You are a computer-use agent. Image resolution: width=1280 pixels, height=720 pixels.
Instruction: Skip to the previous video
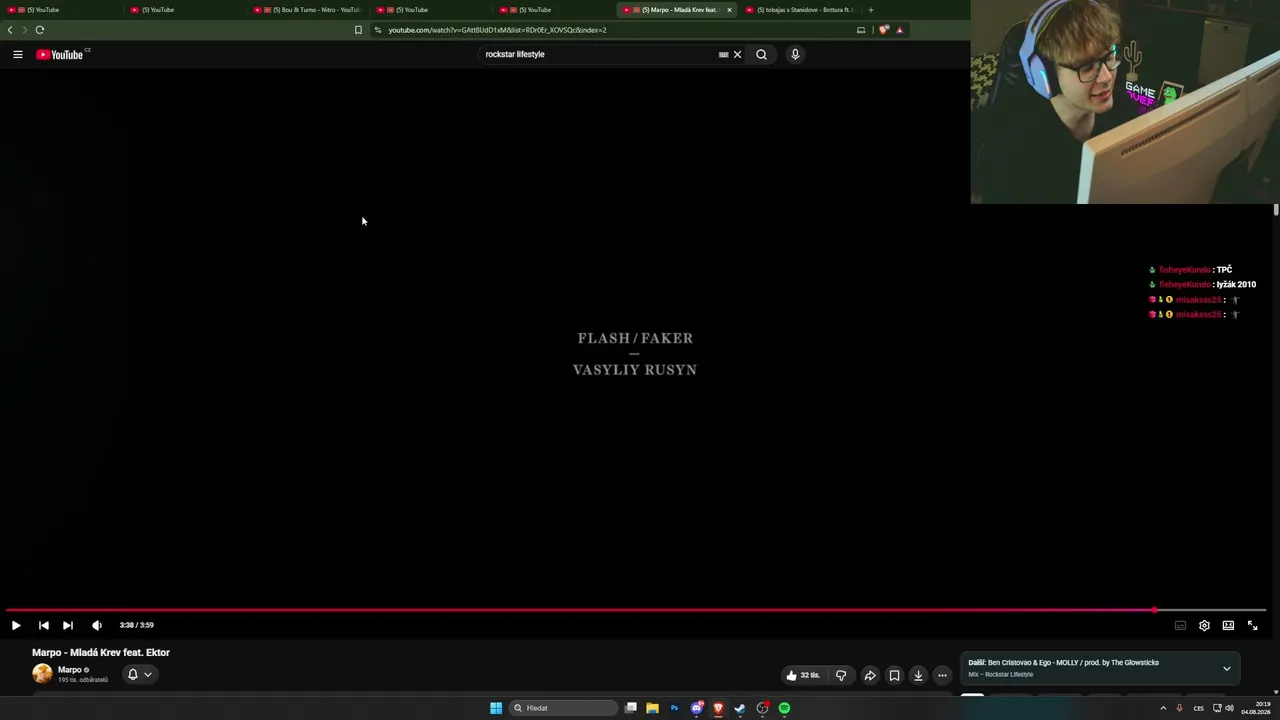[x=43, y=625]
